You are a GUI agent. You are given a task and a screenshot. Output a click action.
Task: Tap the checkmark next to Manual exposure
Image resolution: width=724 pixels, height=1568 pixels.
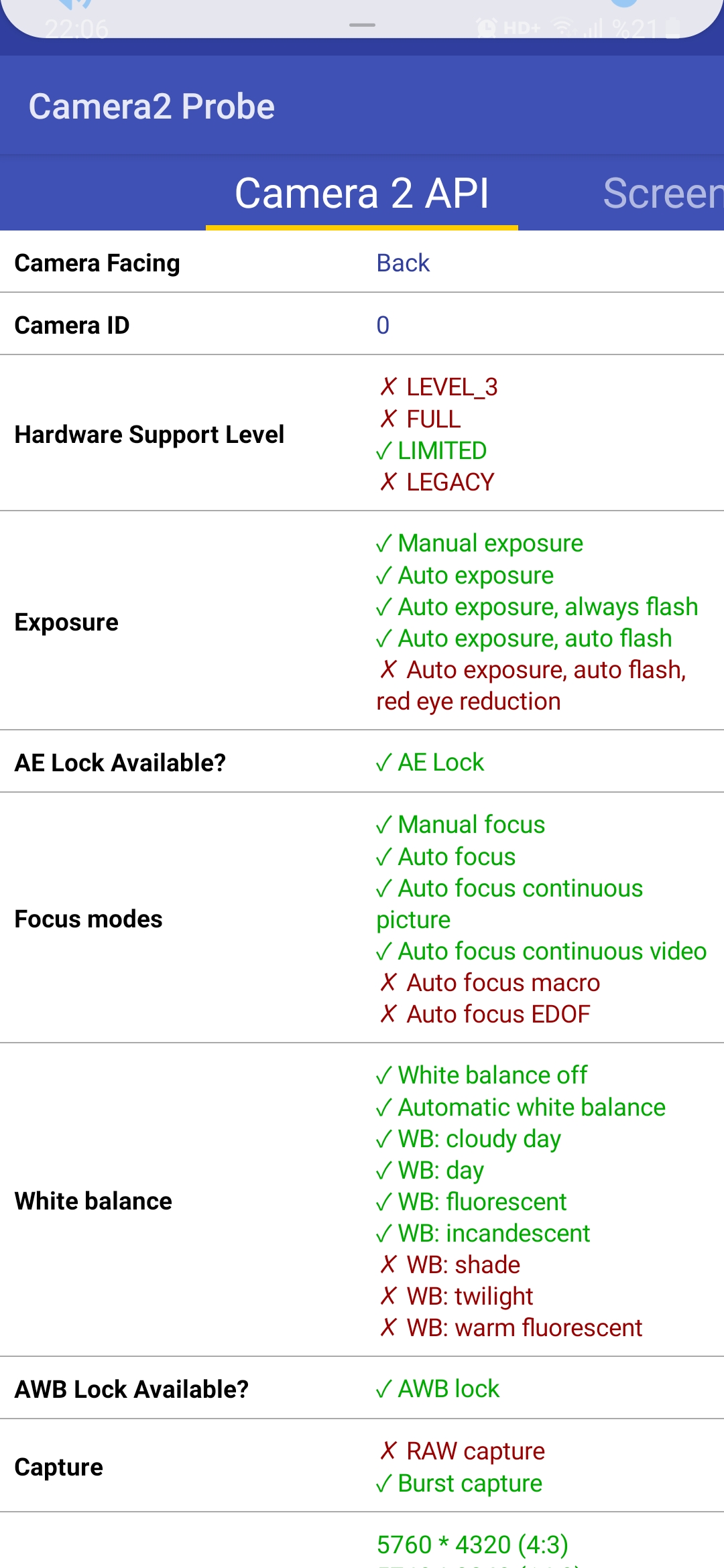pyautogui.click(x=384, y=543)
